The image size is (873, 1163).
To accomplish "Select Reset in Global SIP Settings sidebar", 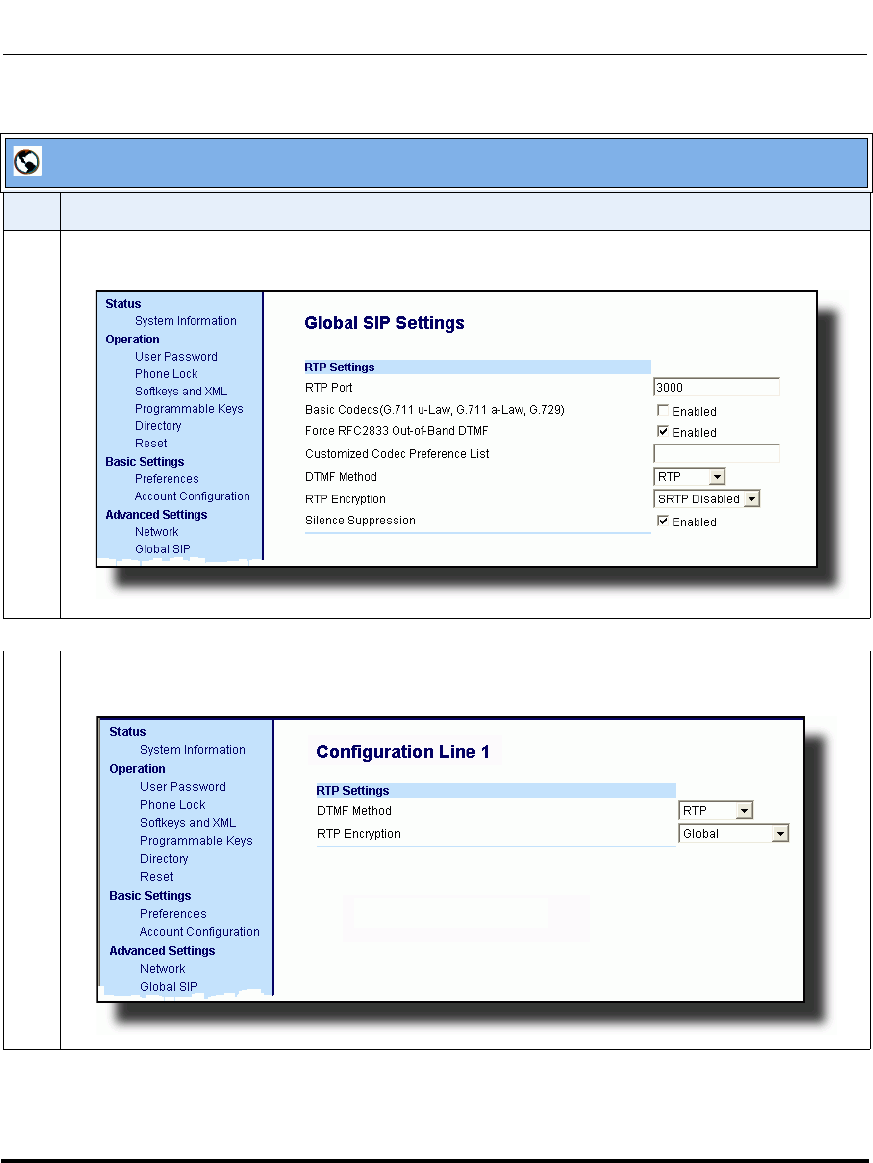I will coord(151,443).
